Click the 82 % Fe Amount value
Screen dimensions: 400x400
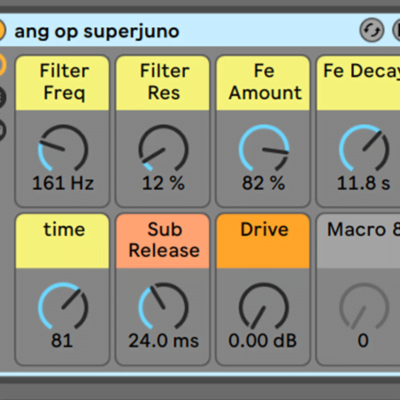pos(263,183)
